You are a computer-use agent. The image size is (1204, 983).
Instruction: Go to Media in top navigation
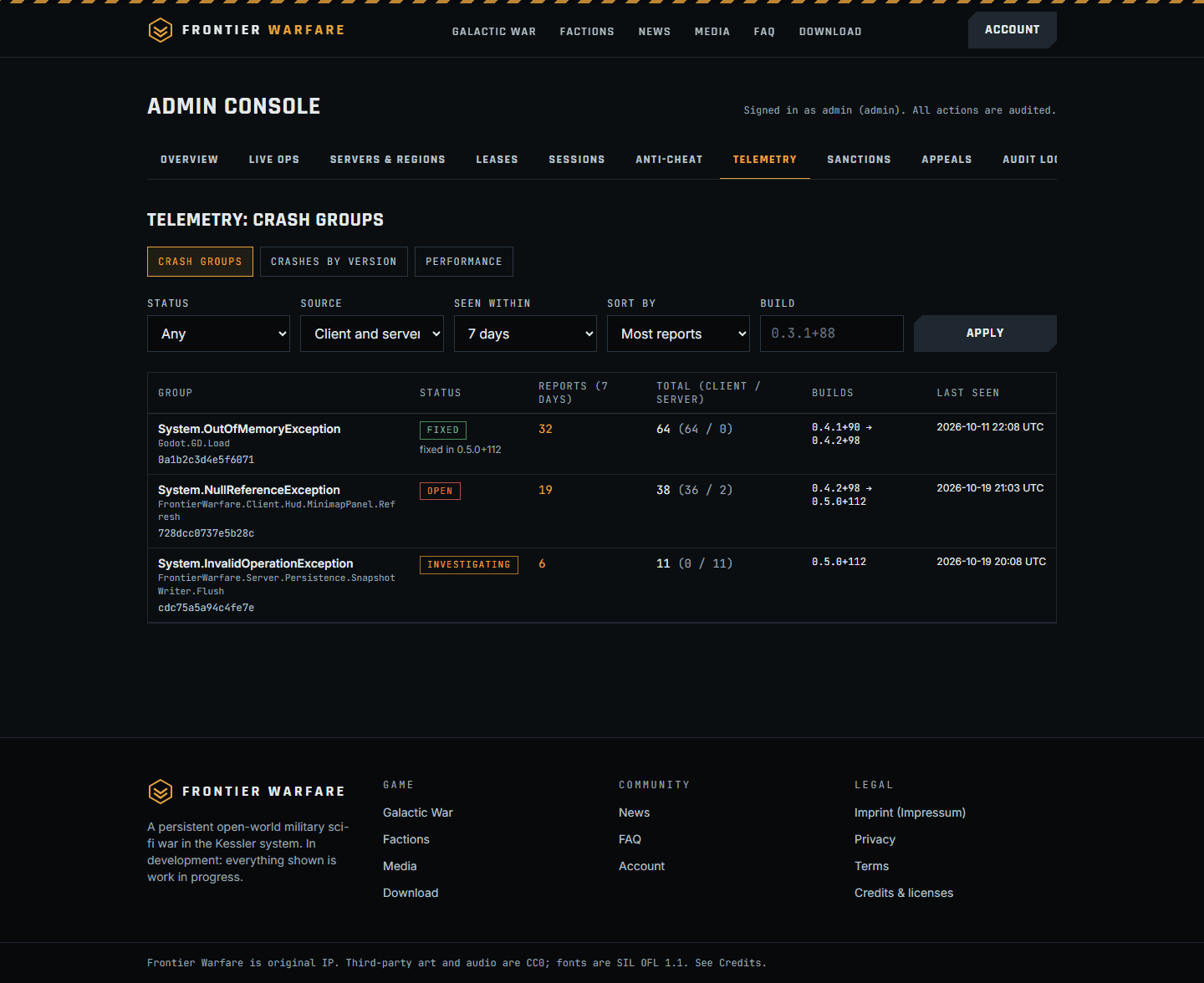pos(712,32)
